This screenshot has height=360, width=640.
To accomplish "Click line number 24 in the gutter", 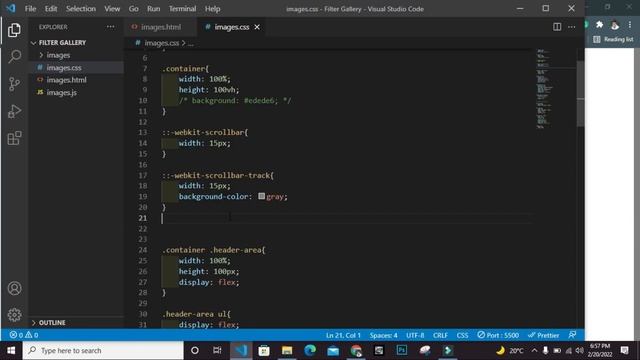I will coord(142,250).
